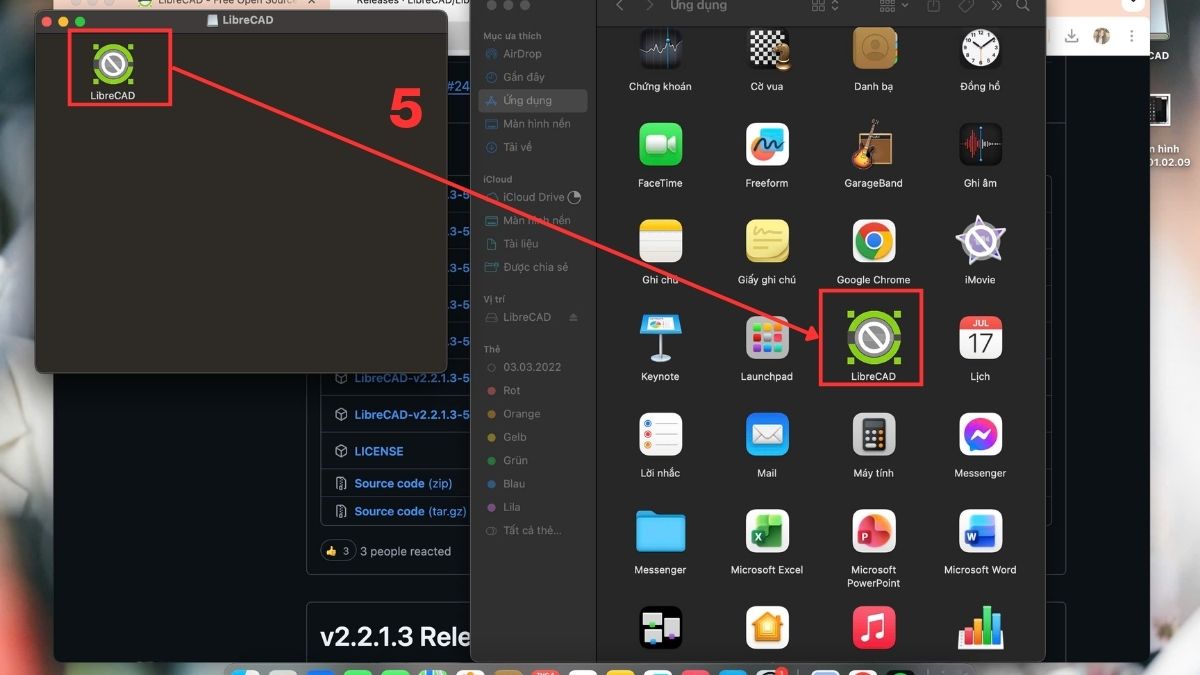Click the Finder tag toolbar icon
Screen dimensions: 1200x675
(x=966, y=6)
